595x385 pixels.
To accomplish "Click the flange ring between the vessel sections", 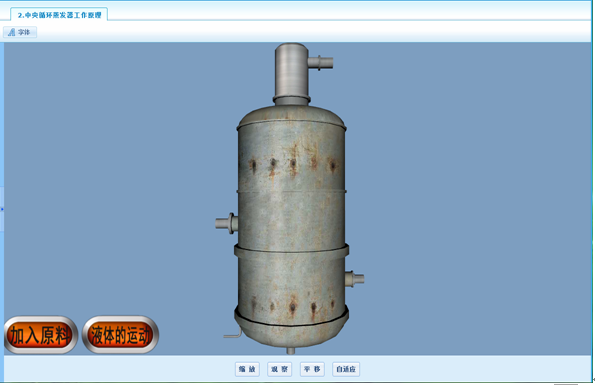I will pyautogui.click(x=291, y=251).
